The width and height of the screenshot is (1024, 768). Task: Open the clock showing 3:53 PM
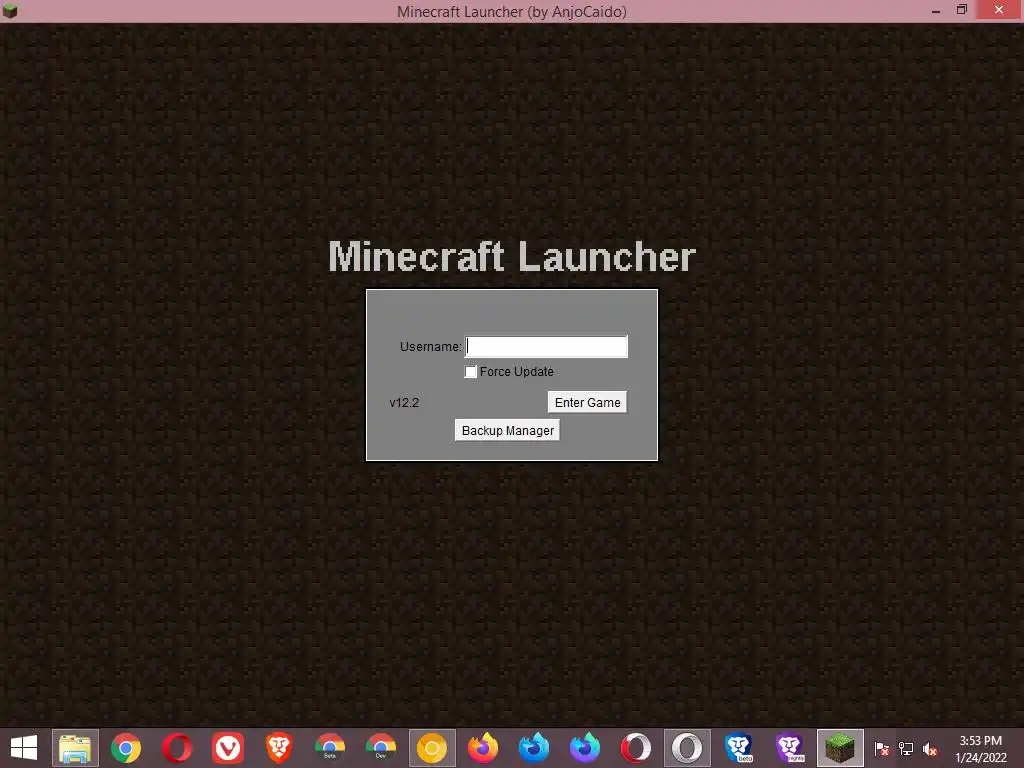click(x=980, y=749)
